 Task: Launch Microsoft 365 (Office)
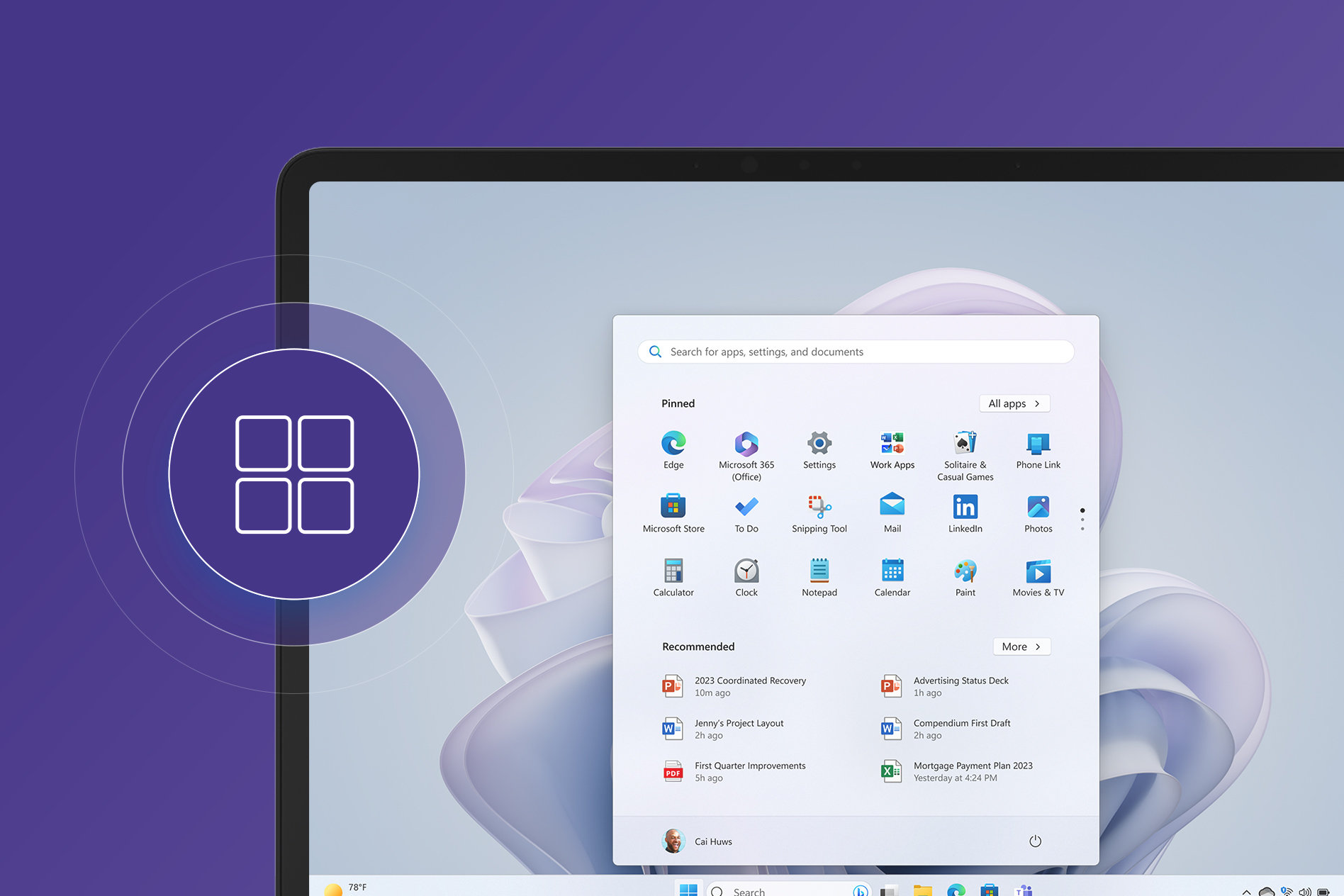coord(746,445)
